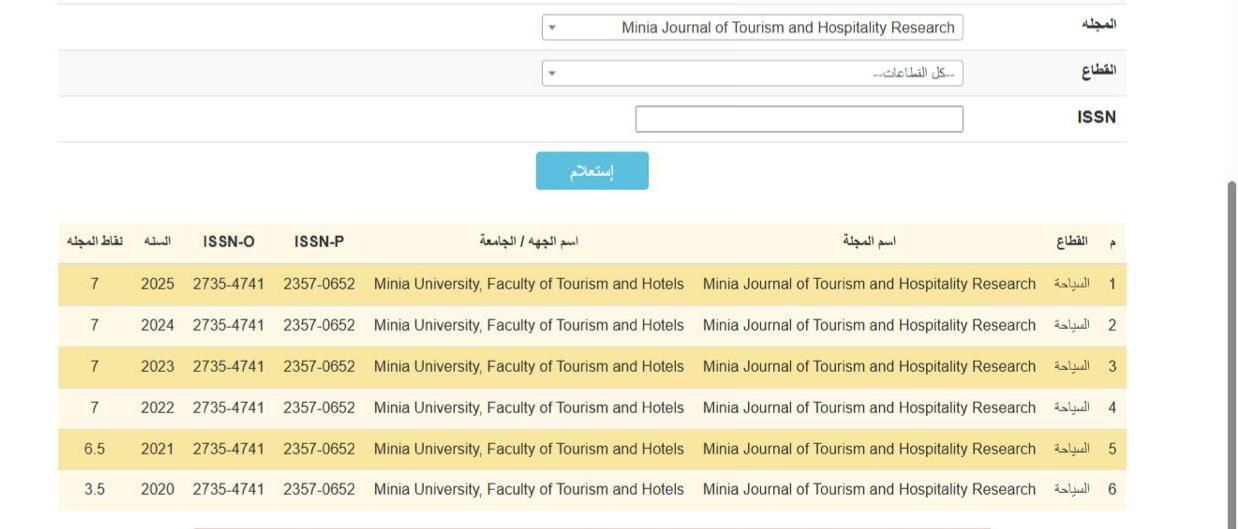Click the university name column header
The width and height of the screenshot is (1238, 529).
529,241
